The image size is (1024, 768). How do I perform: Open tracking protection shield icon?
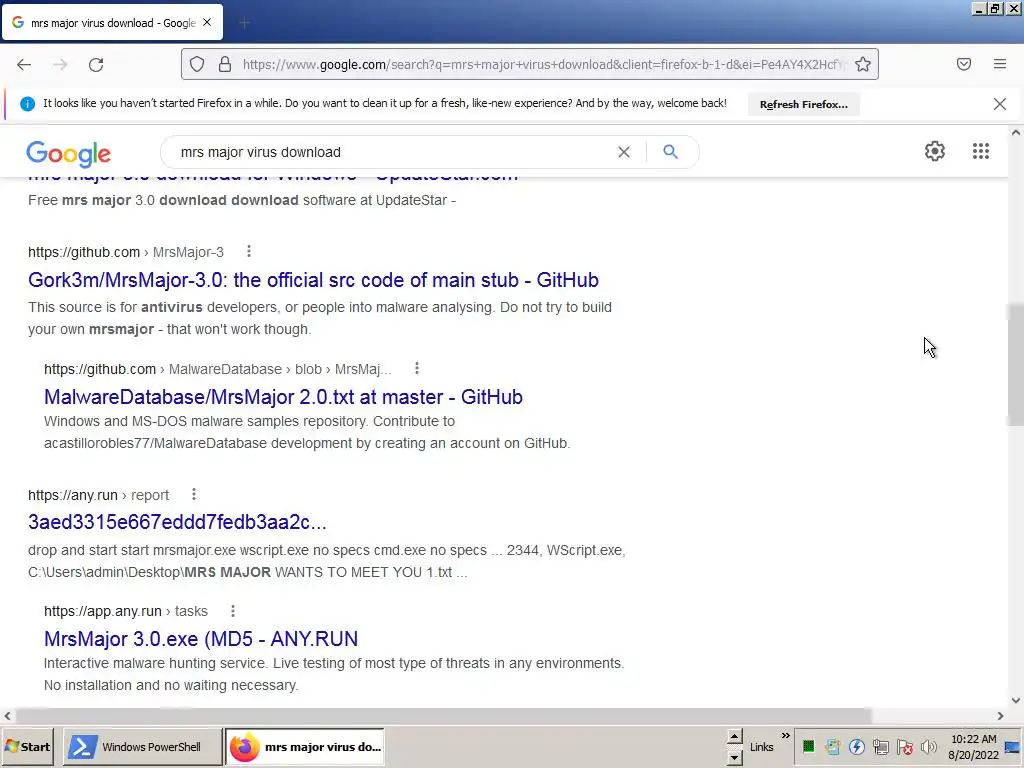coord(197,64)
